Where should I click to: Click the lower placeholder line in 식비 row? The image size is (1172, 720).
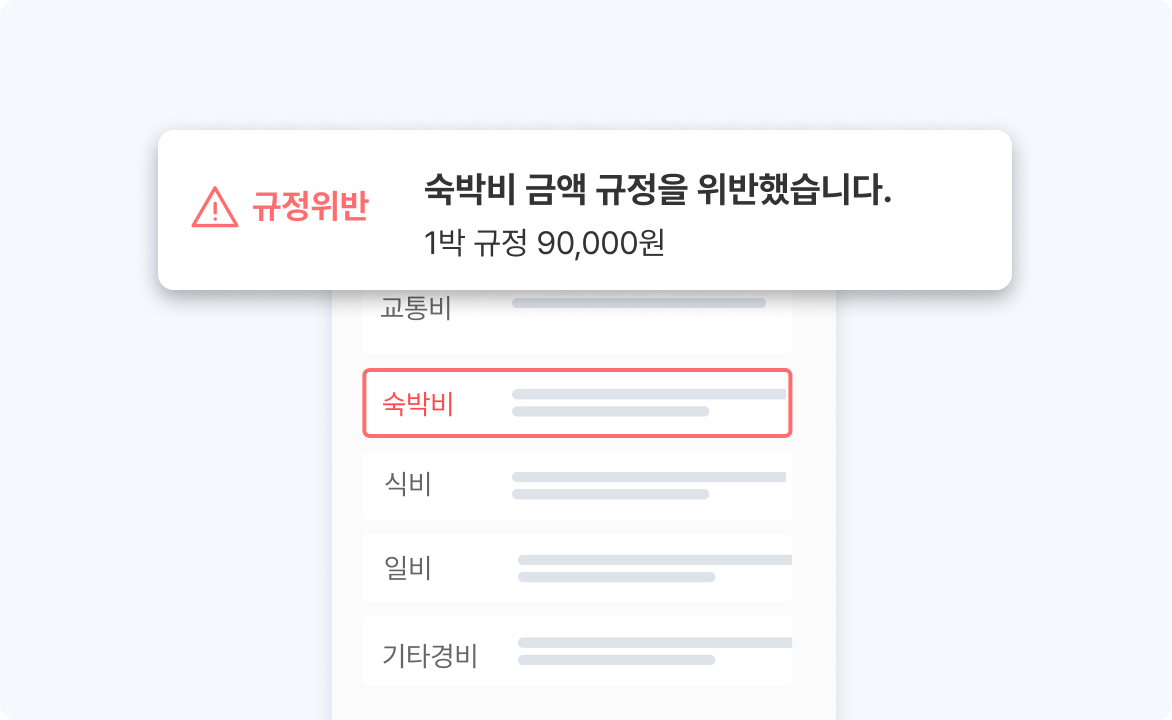610,494
